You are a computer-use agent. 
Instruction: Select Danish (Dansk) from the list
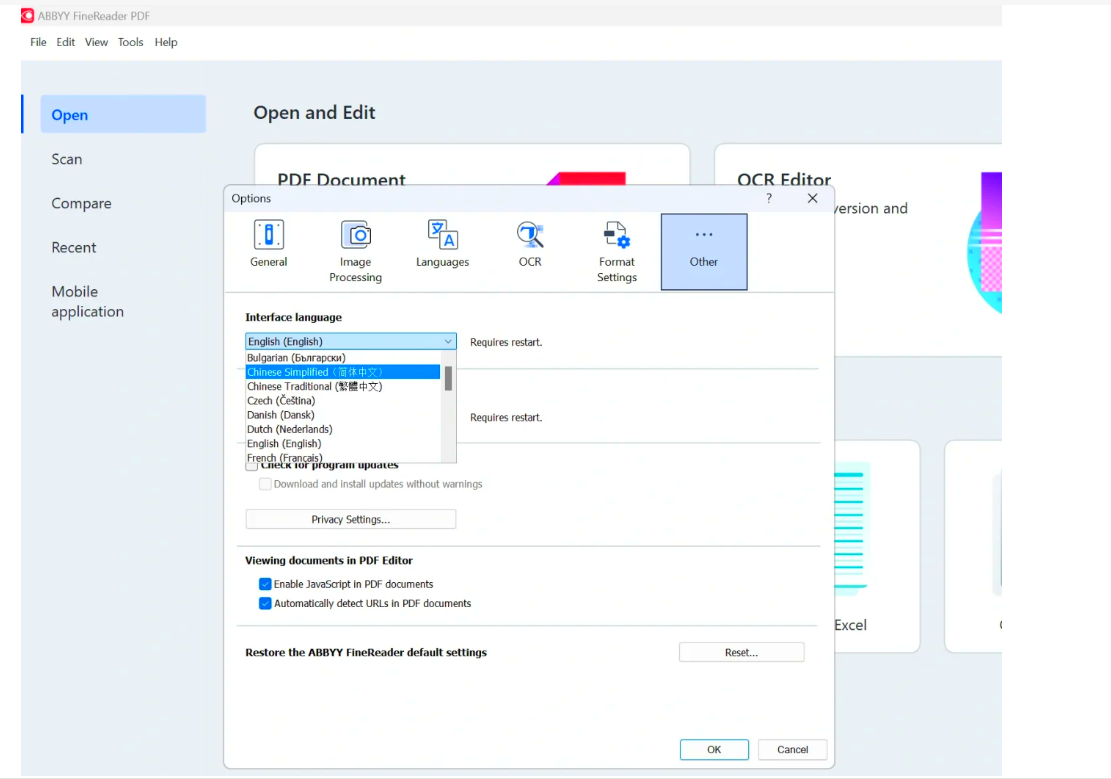tap(343, 415)
